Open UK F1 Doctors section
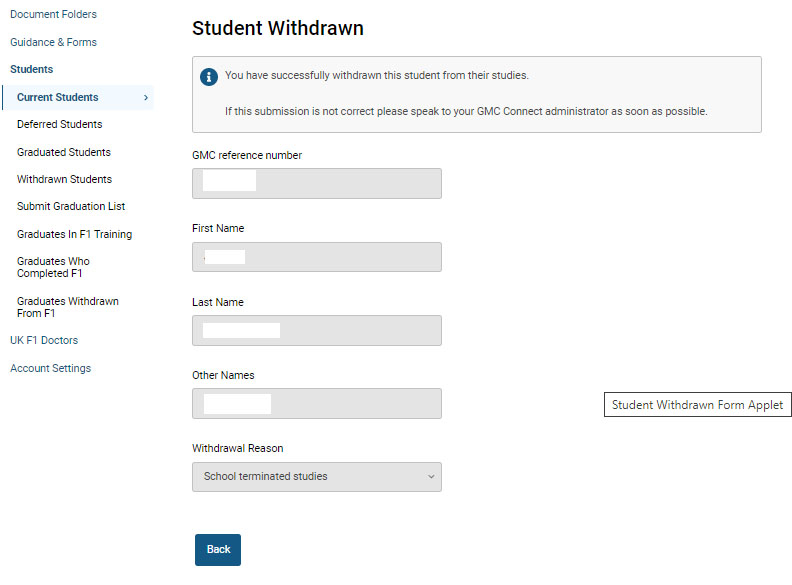 tap(44, 340)
